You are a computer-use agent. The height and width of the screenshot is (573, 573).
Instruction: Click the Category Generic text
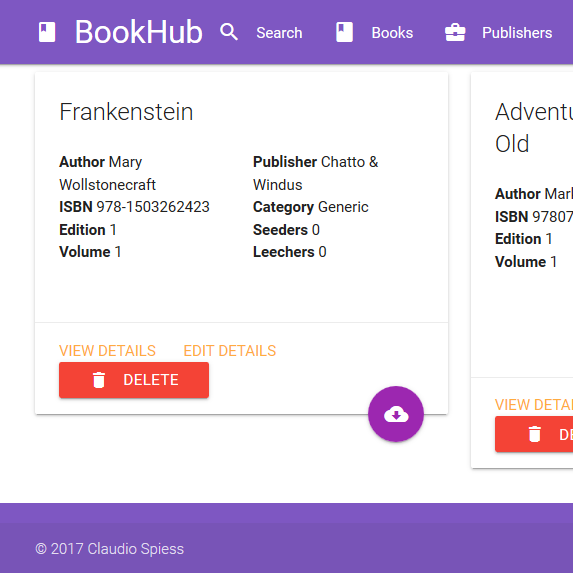click(311, 207)
